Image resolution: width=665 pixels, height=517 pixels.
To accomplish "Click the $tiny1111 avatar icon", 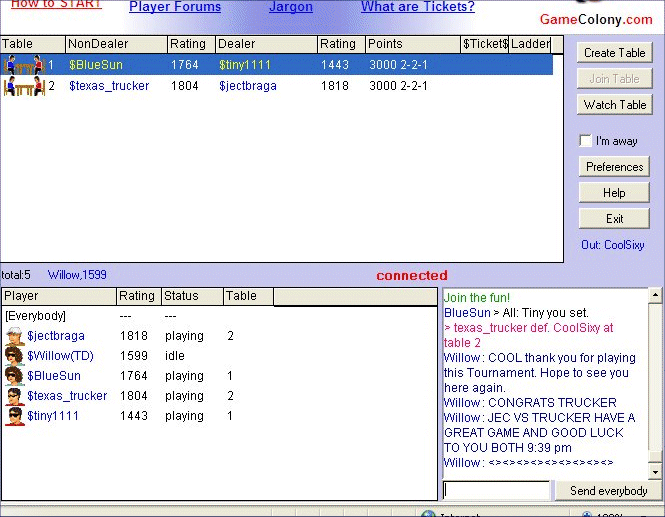I will coord(14,416).
